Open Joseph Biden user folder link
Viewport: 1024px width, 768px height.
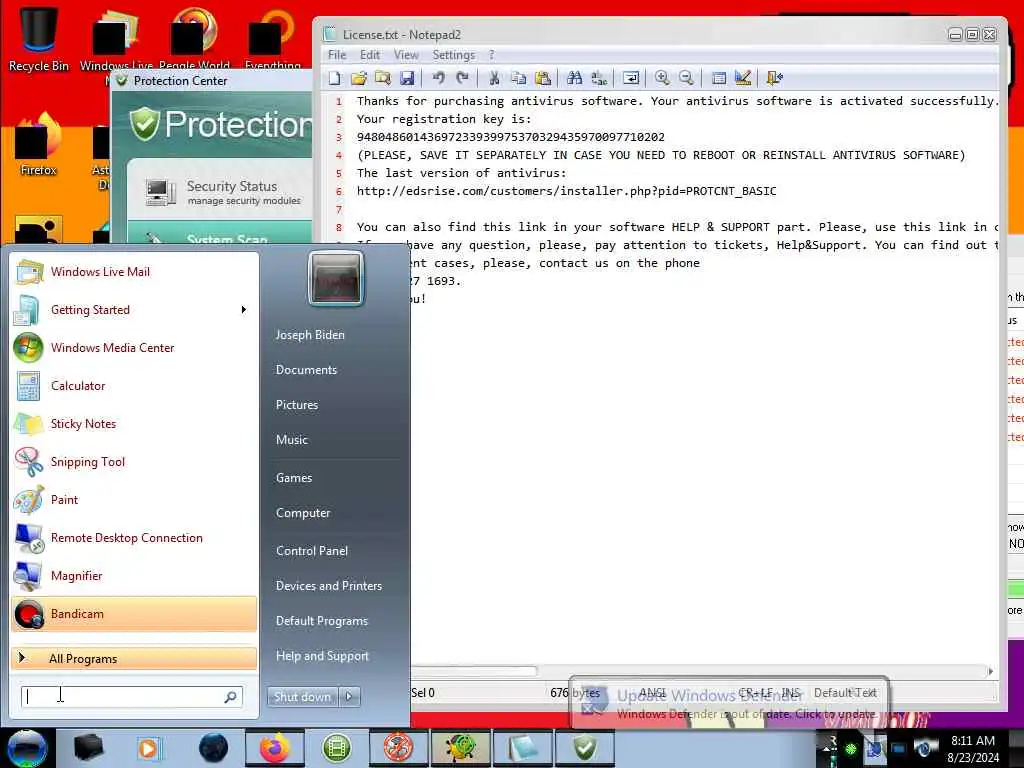pos(310,335)
